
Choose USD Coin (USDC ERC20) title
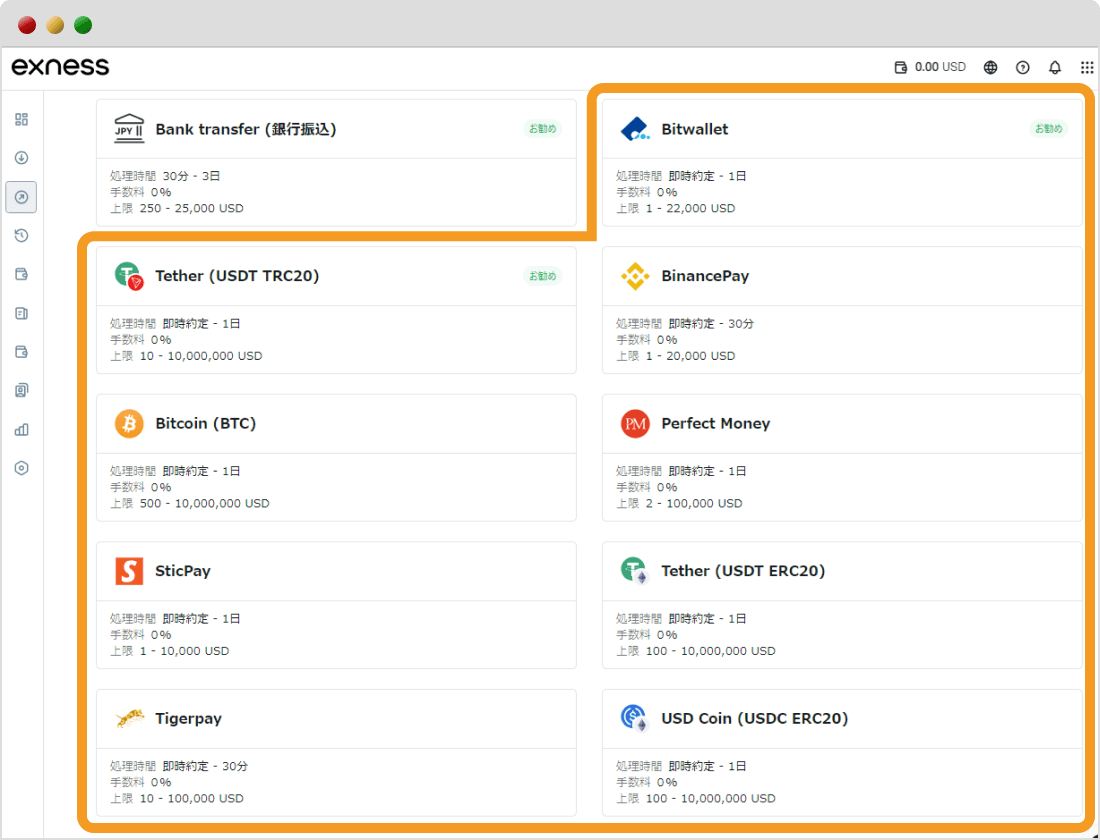[x=755, y=719]
